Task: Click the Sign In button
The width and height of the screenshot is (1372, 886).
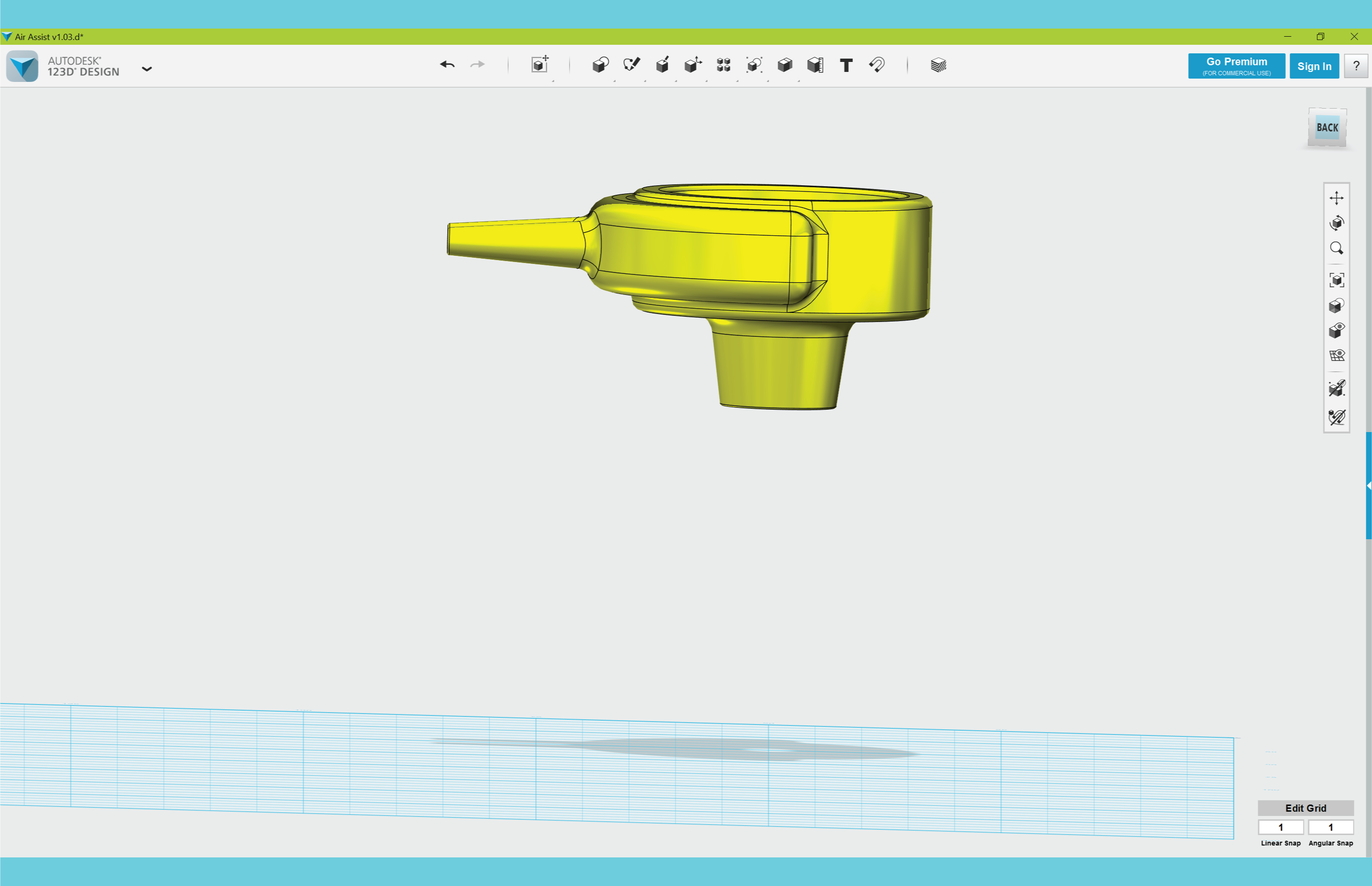Action: click(1314, 66)
